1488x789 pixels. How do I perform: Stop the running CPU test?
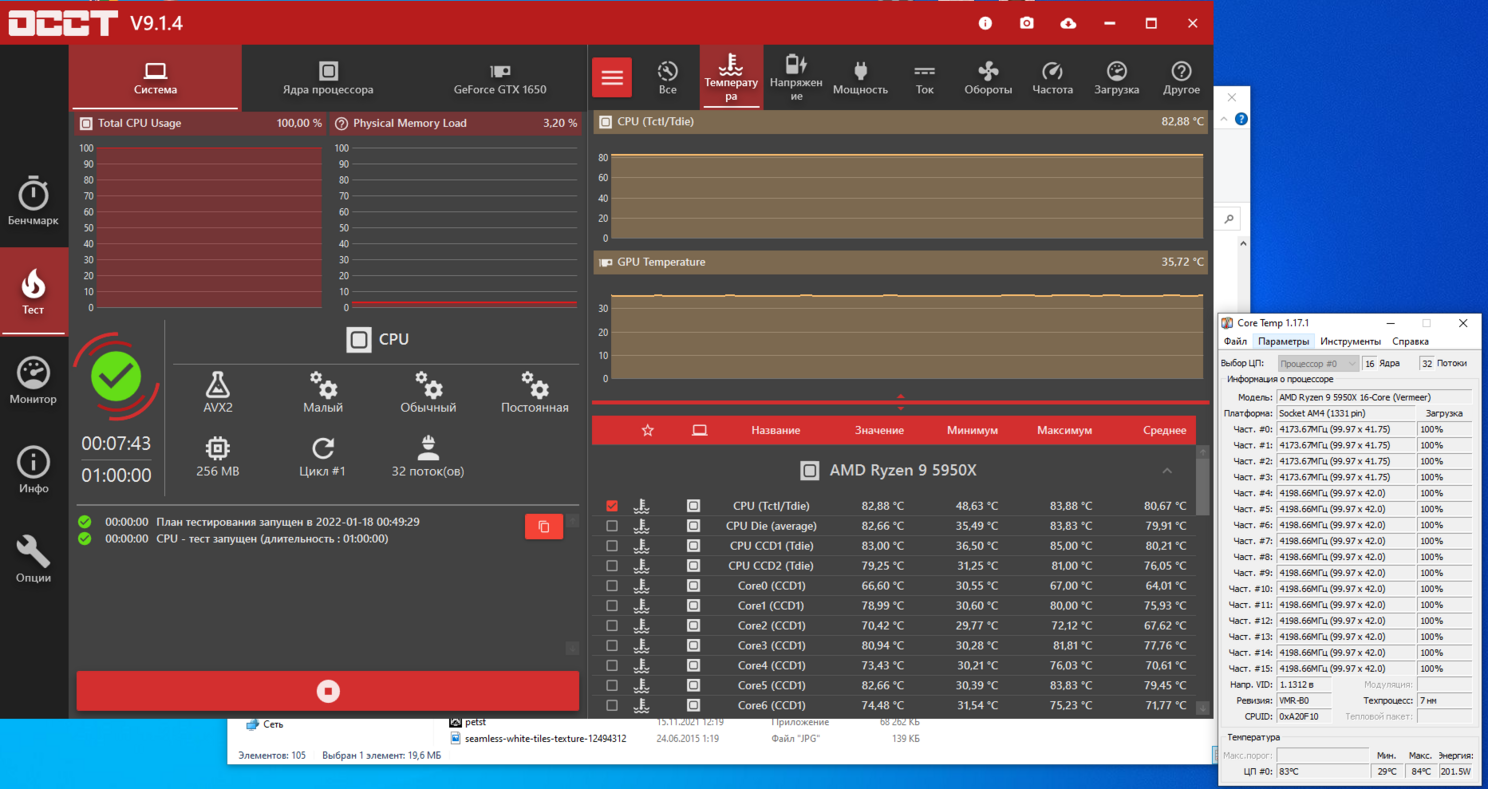coord(328,691)
